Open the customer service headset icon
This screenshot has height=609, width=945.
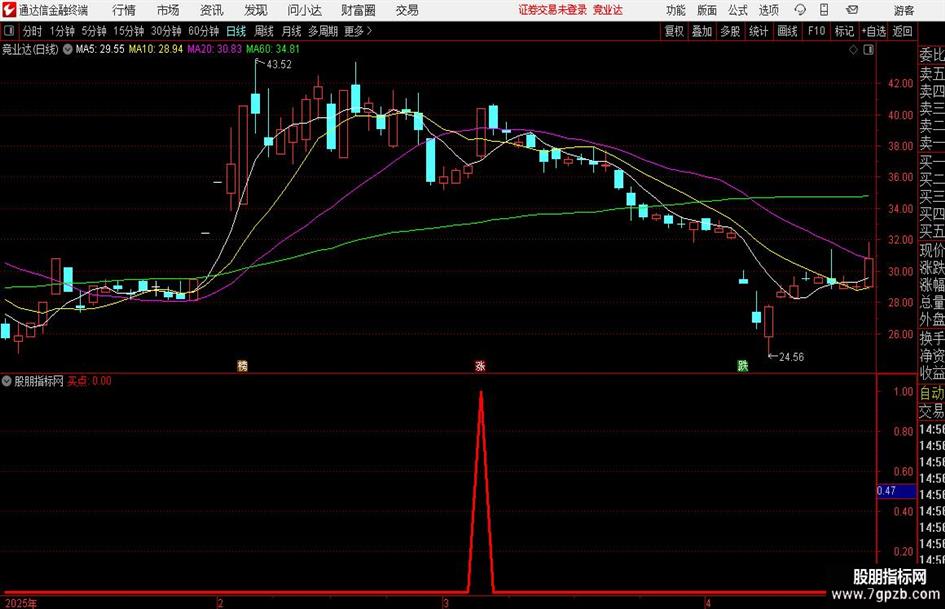[x=800, y=10]
